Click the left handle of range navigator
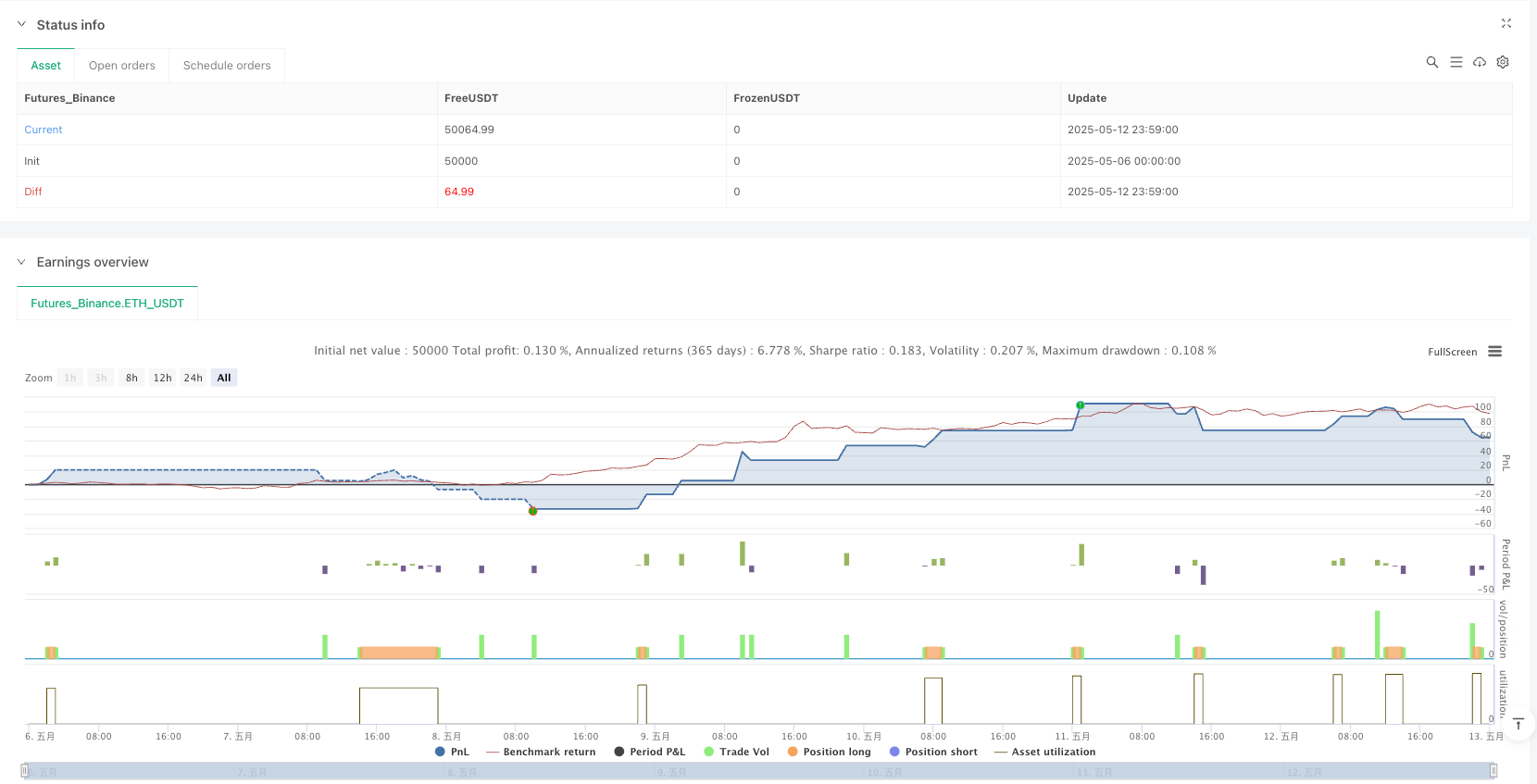The image size is (1537, 784). [25, 770]
